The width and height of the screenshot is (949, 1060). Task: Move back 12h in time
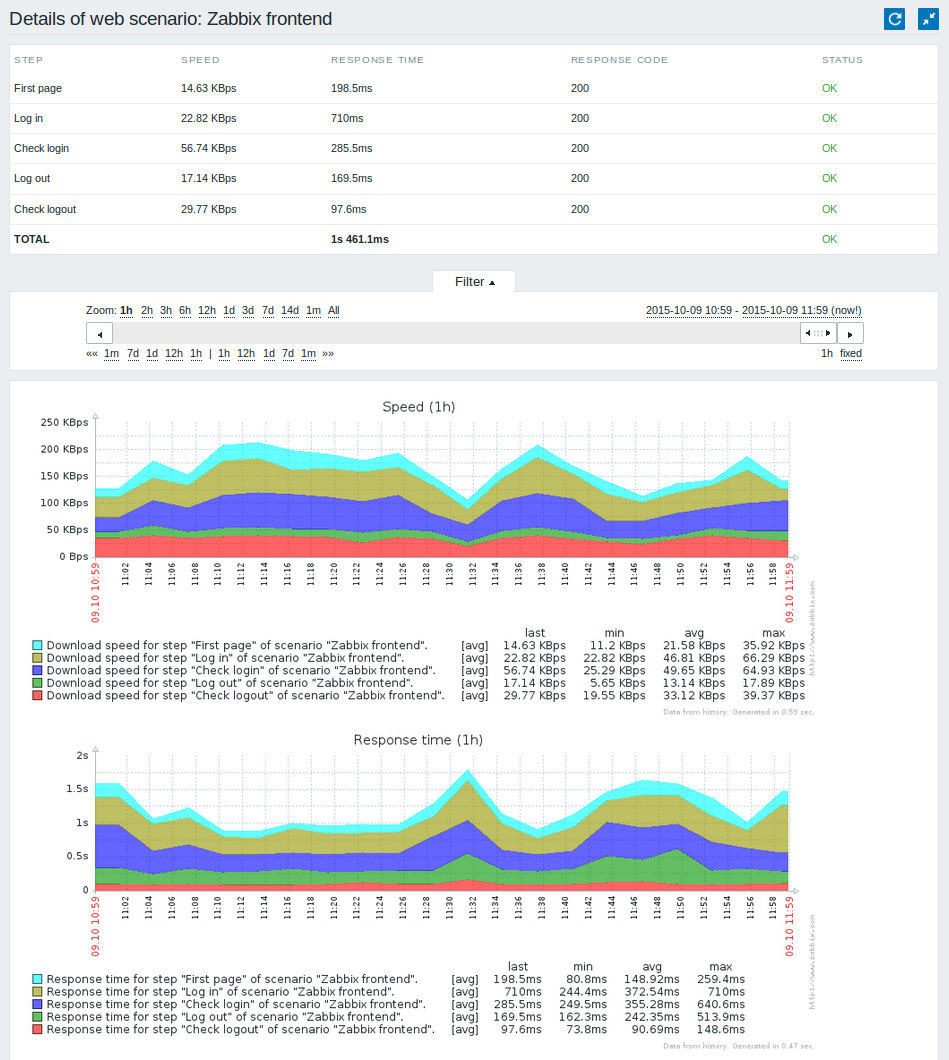[174, 353]
